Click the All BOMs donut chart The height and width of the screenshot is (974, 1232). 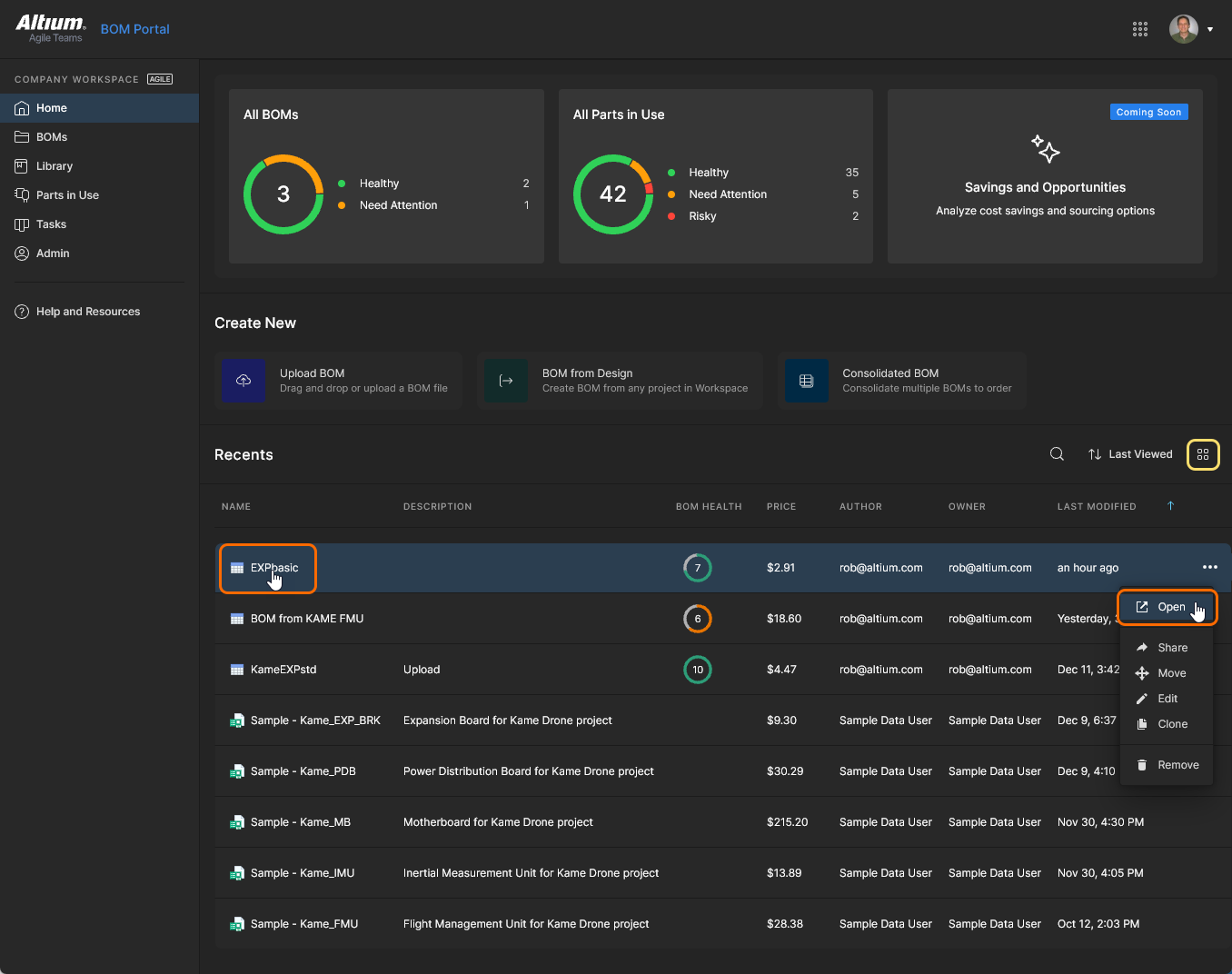tap(283, 194)
